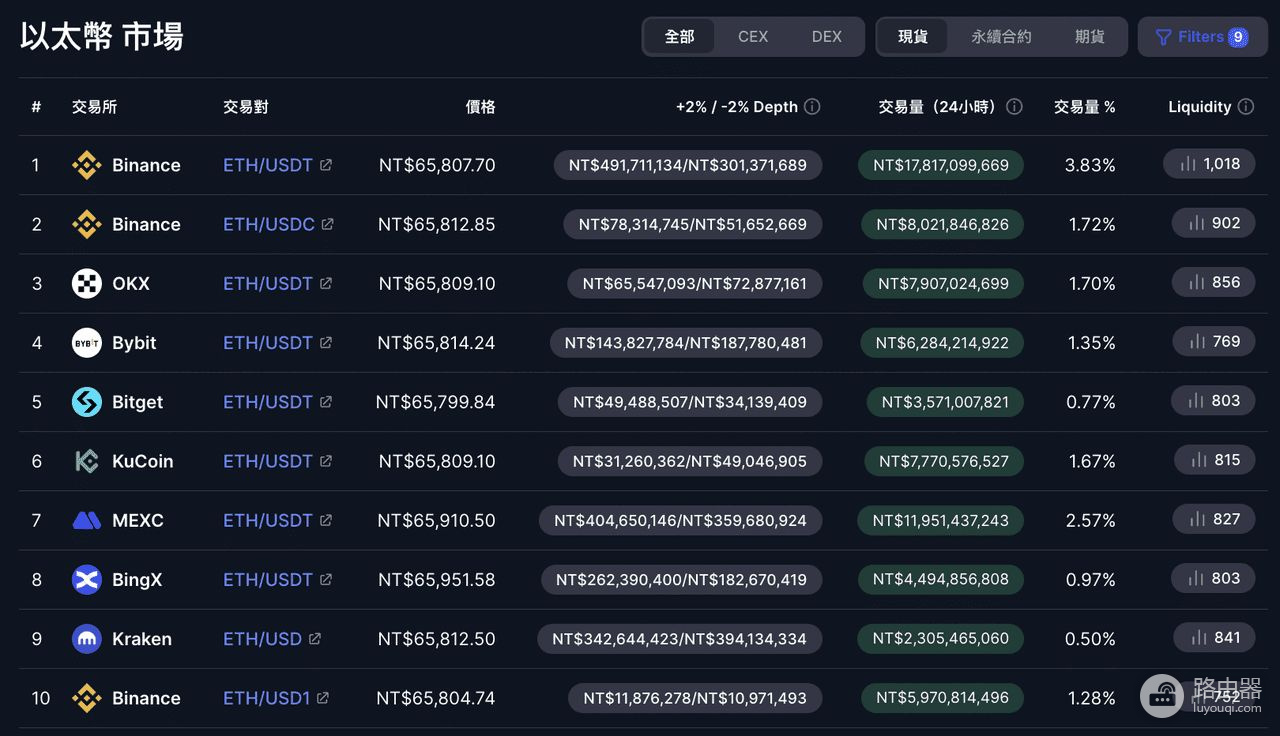Click liquidity score 769 badge

pos(1213,341)
